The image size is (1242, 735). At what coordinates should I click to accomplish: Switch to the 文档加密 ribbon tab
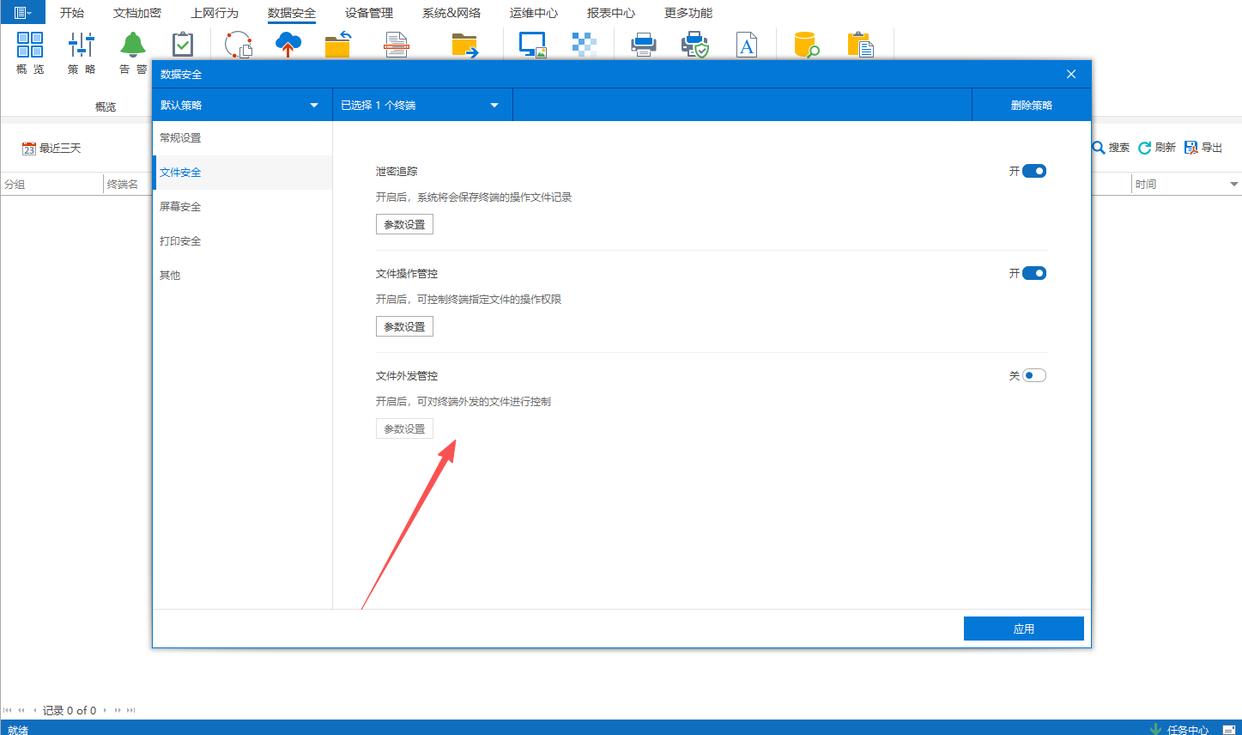click(137, 13)
